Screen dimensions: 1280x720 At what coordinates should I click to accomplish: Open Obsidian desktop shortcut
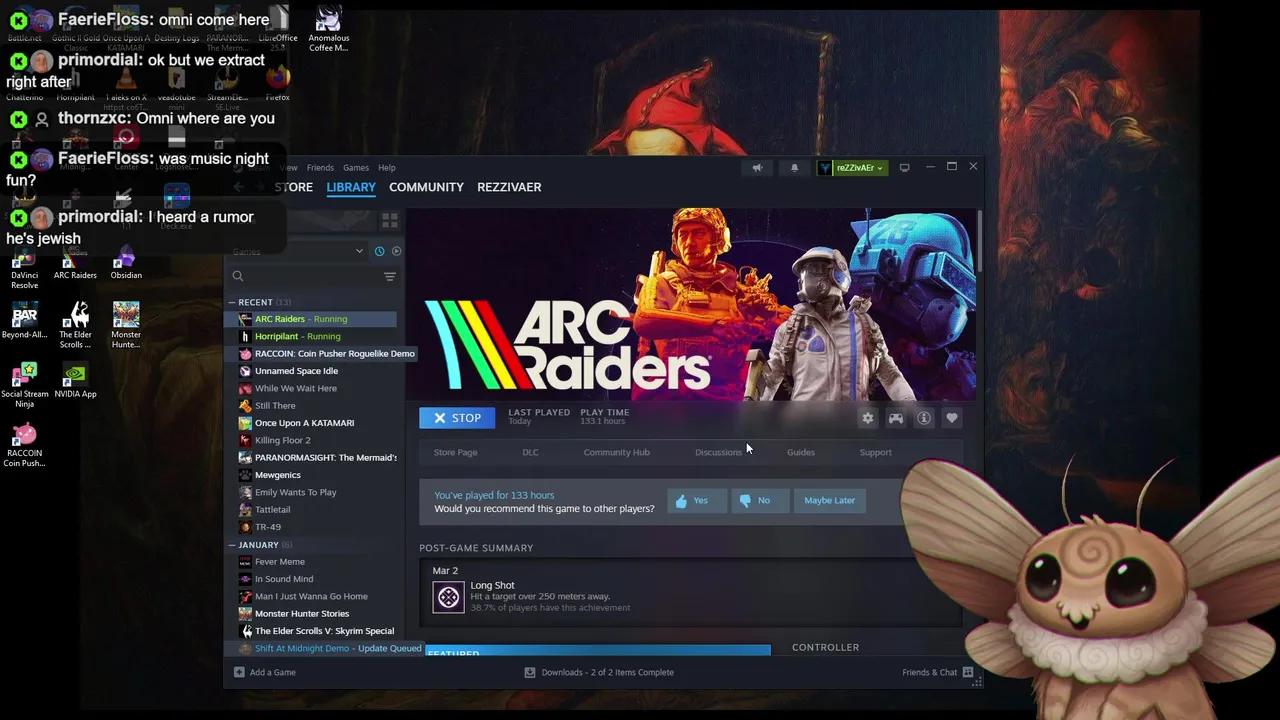tap(126, 263)
